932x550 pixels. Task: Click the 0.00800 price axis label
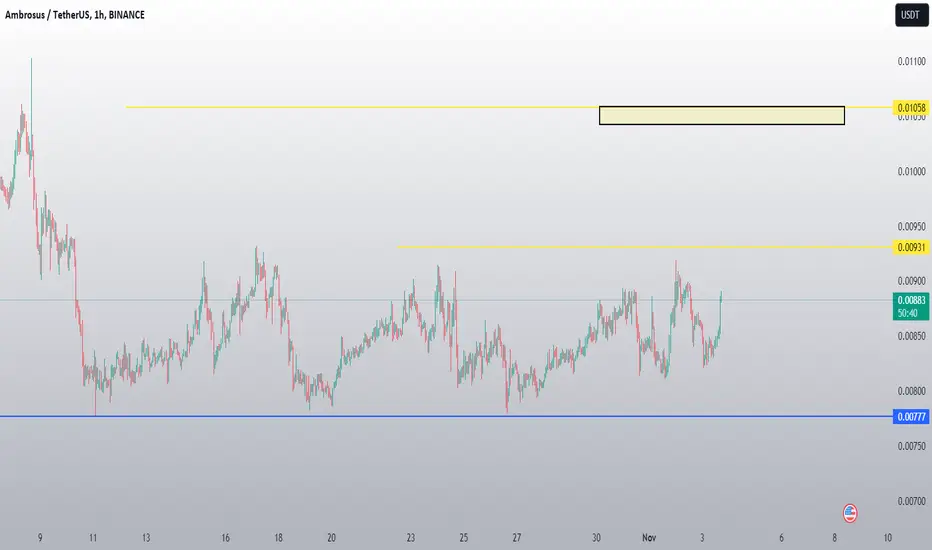click(x=911, y=391)
